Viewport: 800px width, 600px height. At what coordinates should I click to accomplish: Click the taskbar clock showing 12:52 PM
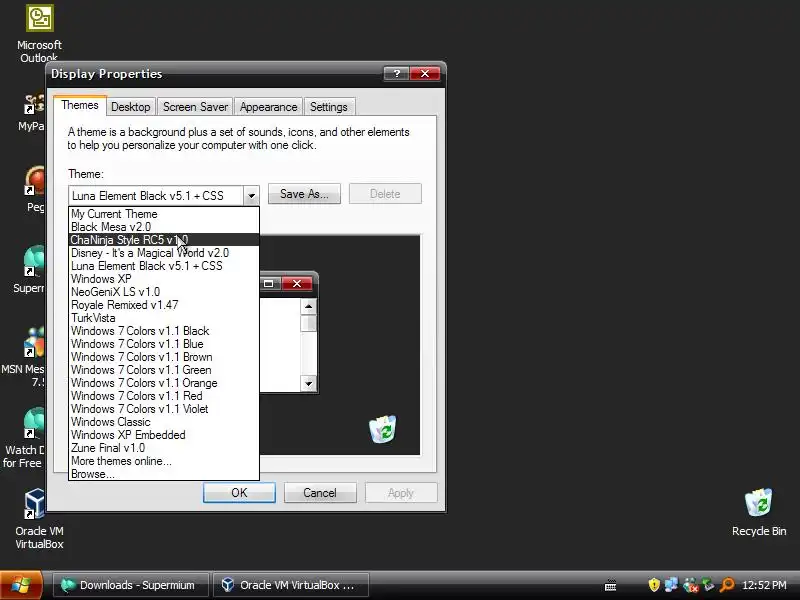click(x=764, y=585)
